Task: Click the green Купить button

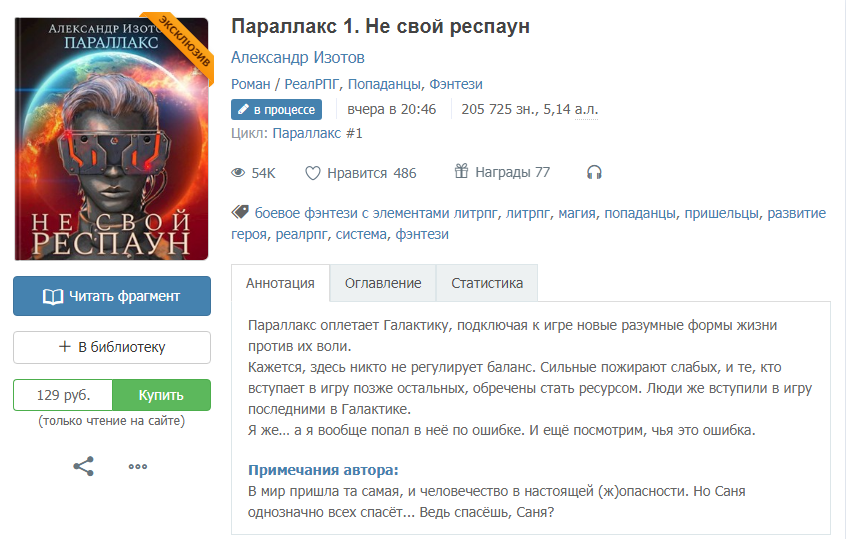Action: coord(161,395)
